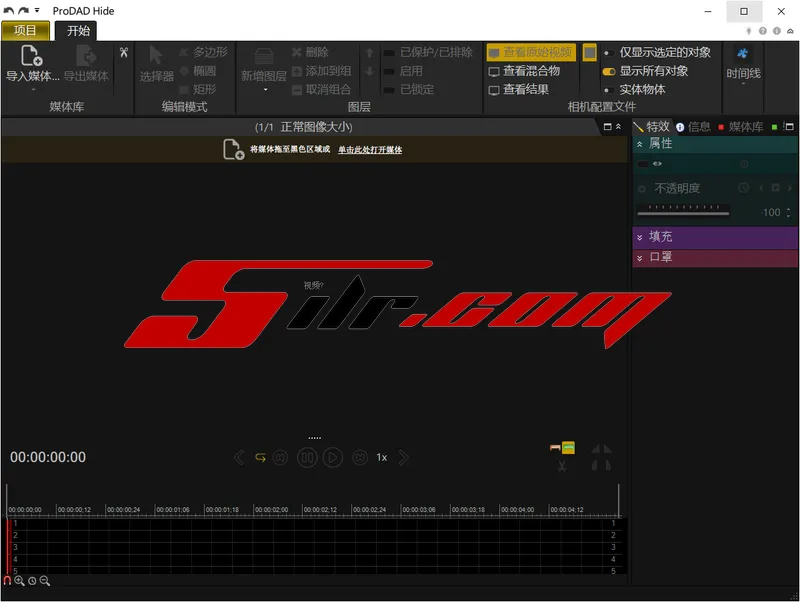Expand the Fill (填充) section

[639, 237]
